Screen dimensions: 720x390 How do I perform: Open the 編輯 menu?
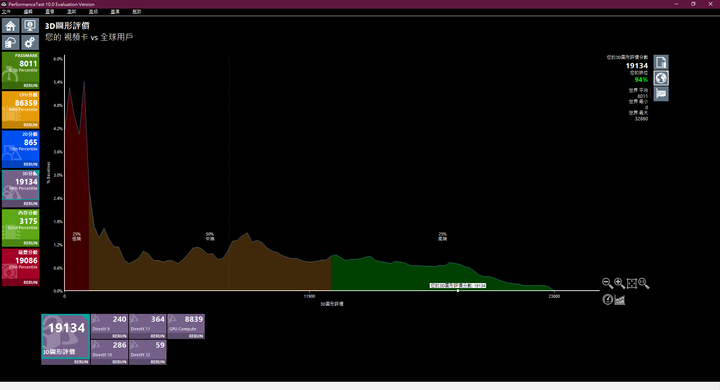pyautogui.click(x=28, y=11)
